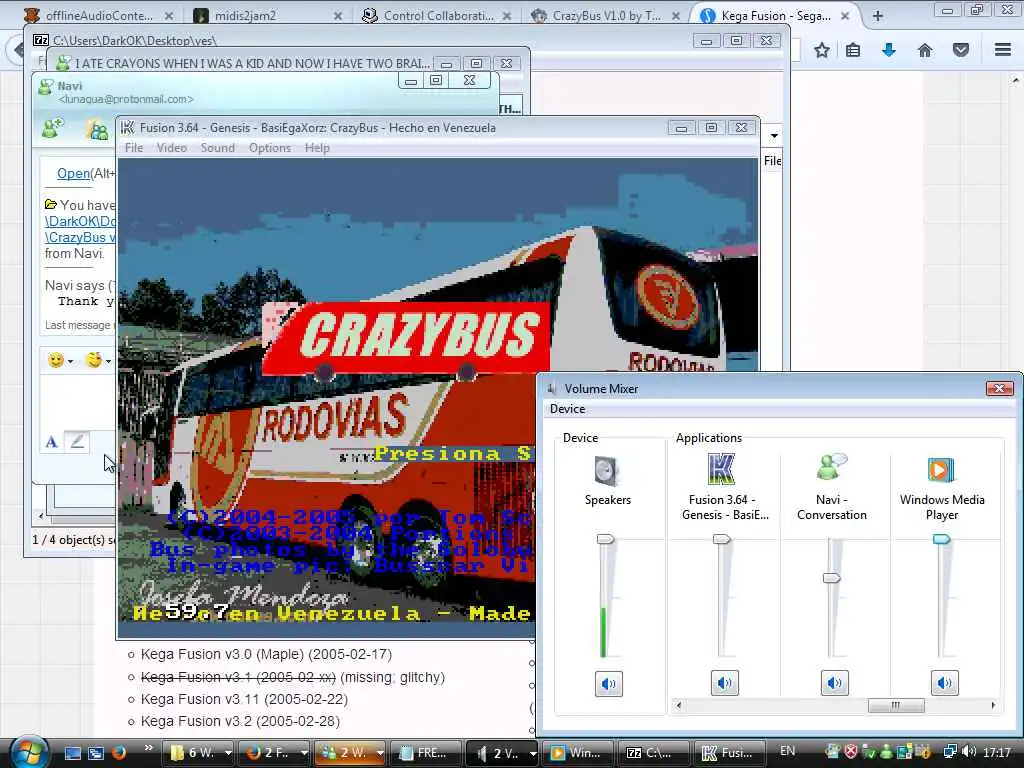
Task: Open the browser bookmarks list icon
Action: [853, 50]
